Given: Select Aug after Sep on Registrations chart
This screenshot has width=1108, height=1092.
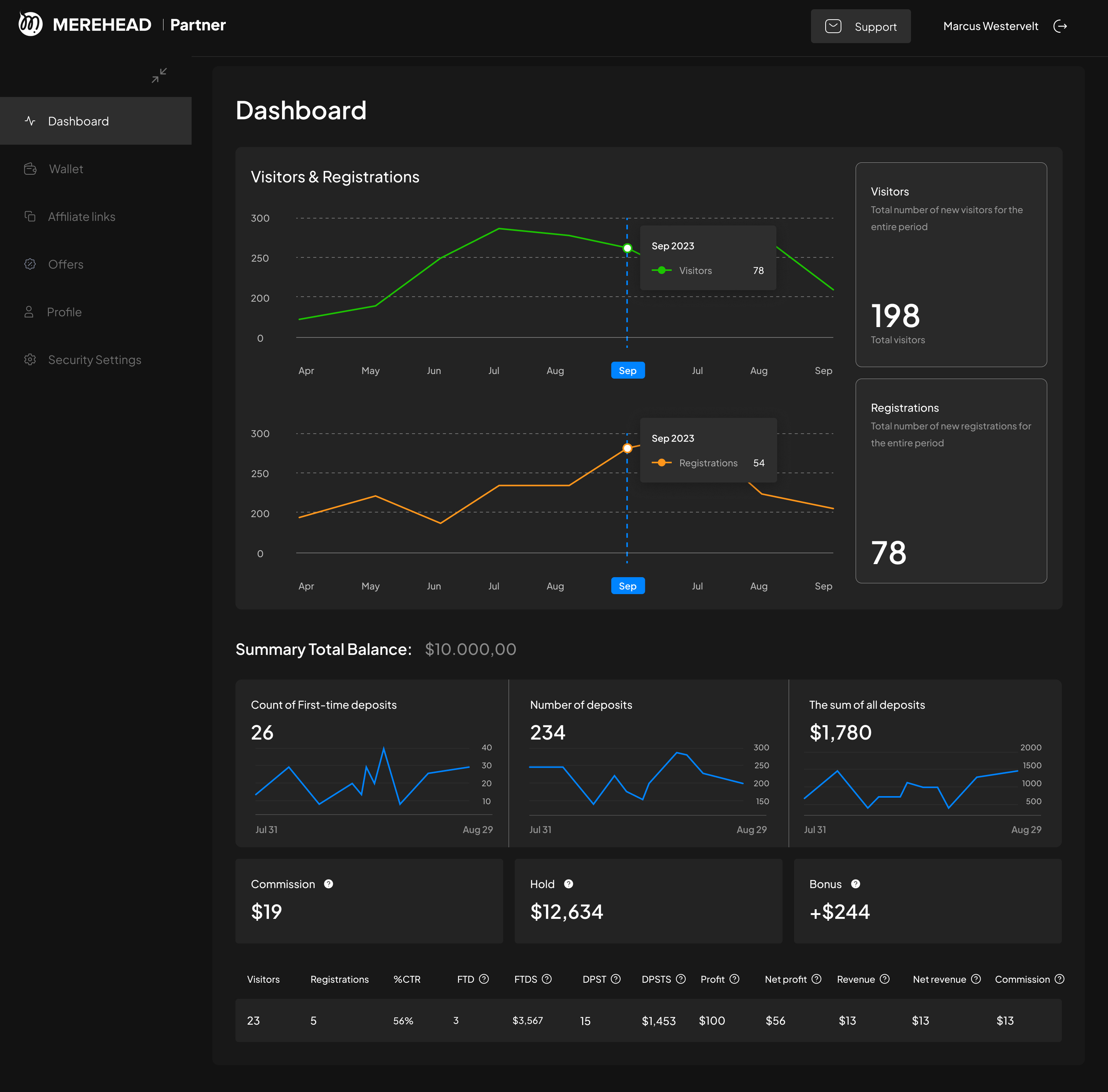Looking at the screenshot, I should point(758,586).
